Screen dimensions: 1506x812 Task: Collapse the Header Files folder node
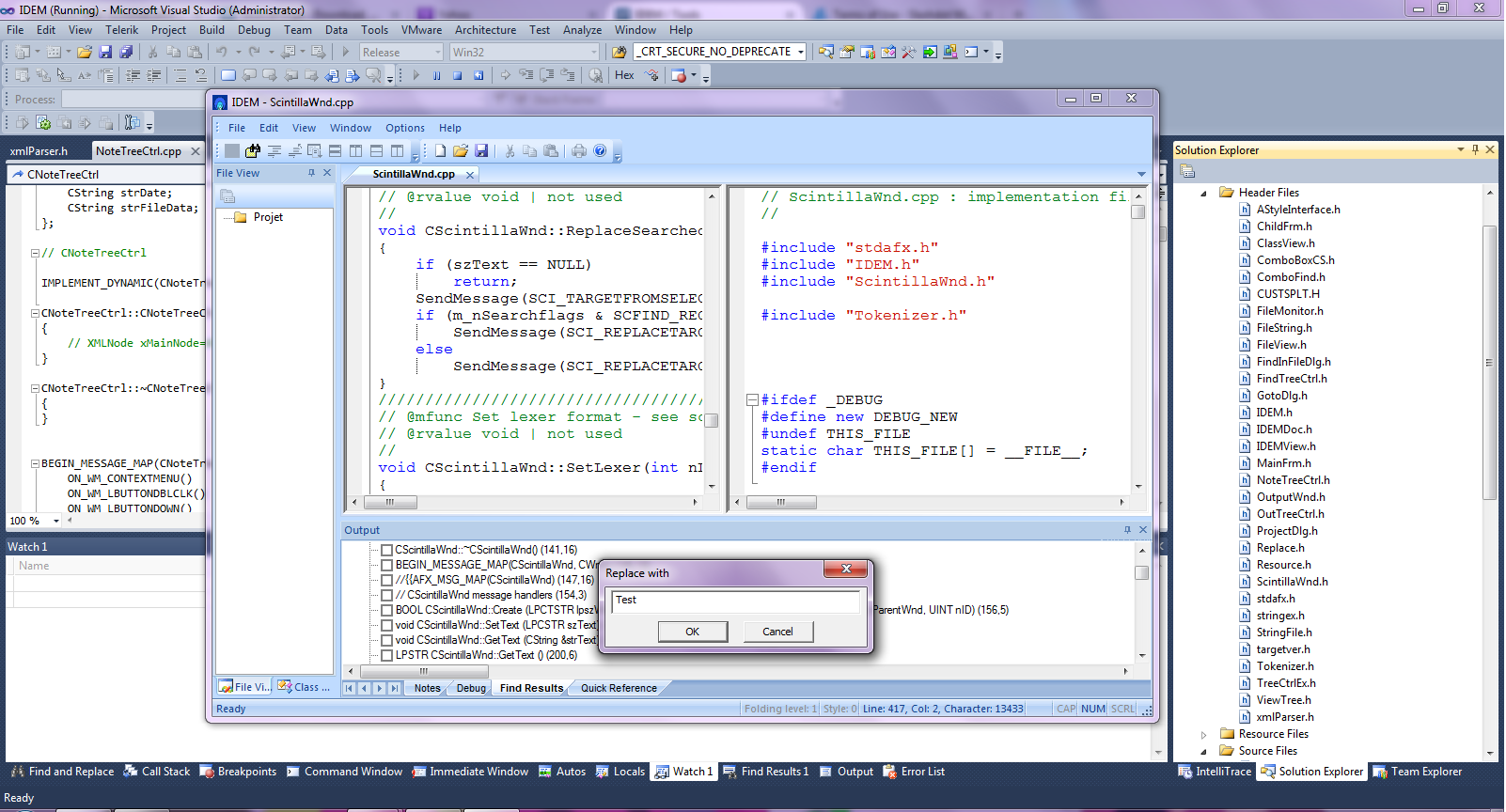click(1203, 193)
